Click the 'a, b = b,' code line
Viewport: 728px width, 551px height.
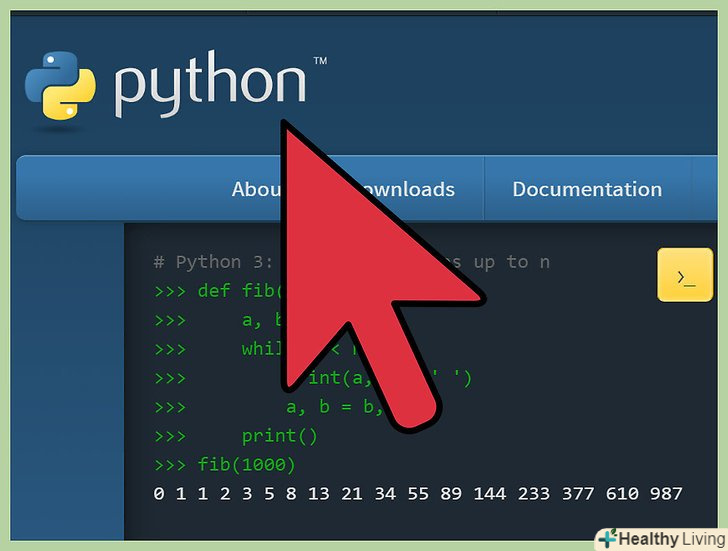(x=268, y=407)
